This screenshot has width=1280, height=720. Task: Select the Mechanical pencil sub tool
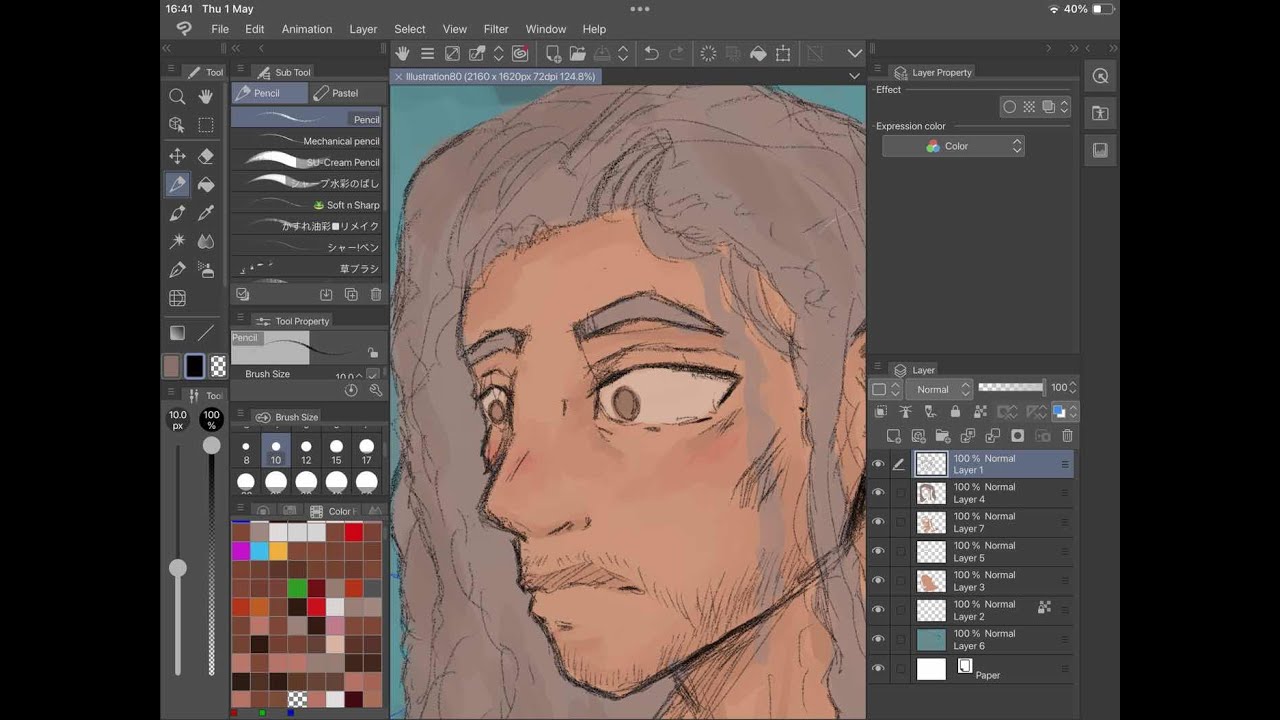[307, 141]
